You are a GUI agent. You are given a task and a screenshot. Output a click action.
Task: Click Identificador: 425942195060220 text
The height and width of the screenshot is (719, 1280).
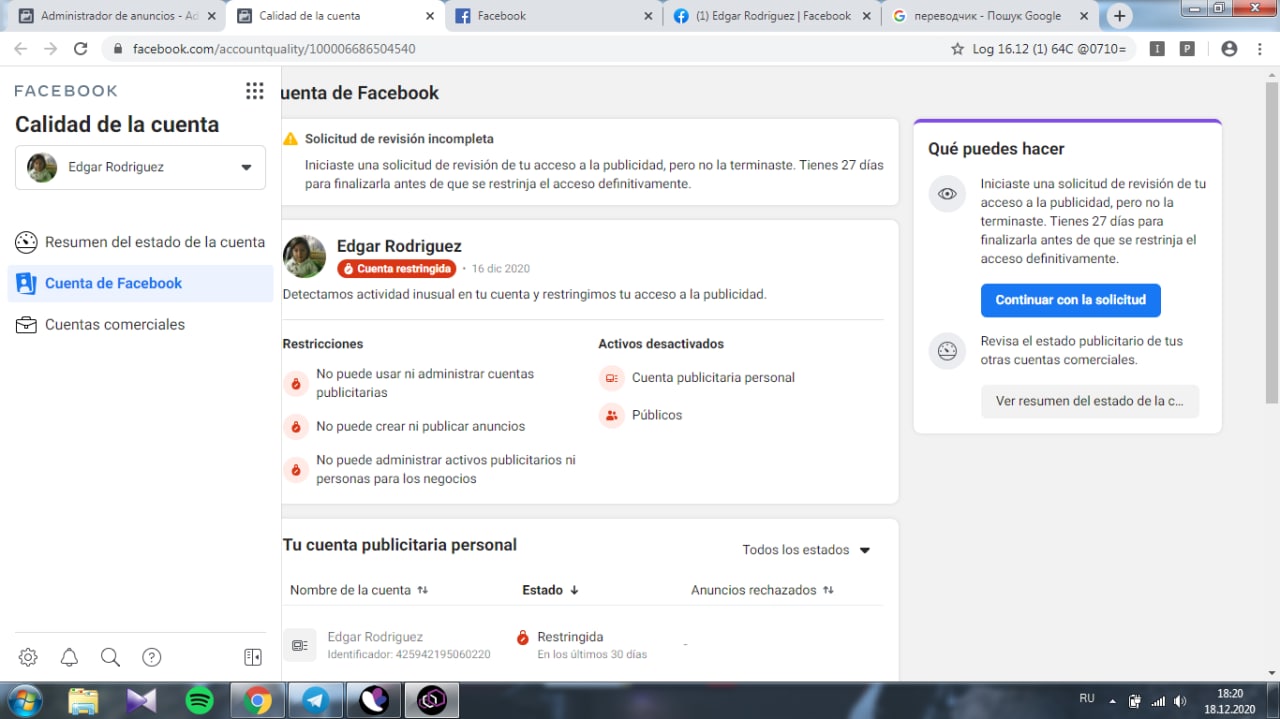[409, 655]
